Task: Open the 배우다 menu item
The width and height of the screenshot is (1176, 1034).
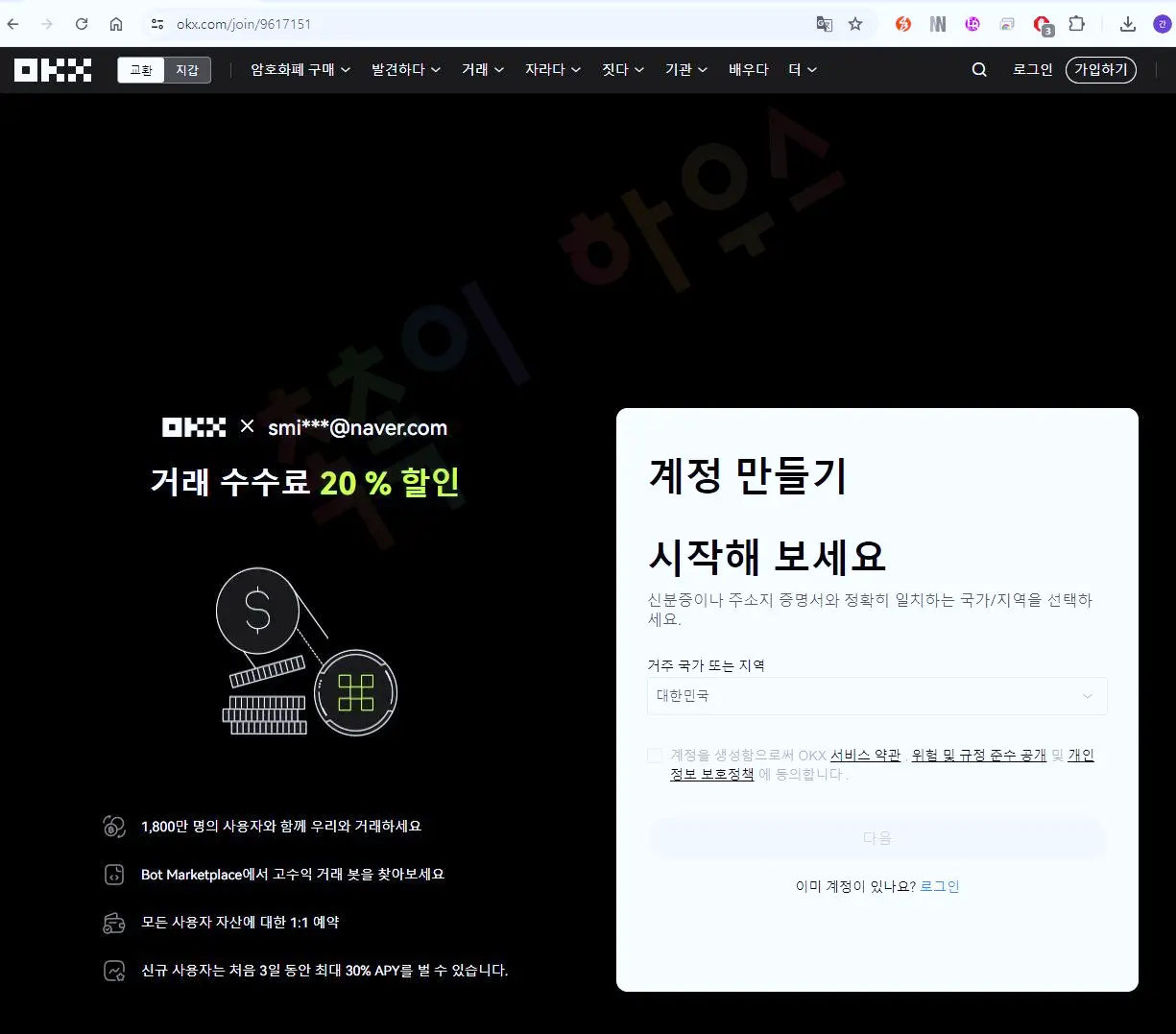Action: click(x=749, y=69)
